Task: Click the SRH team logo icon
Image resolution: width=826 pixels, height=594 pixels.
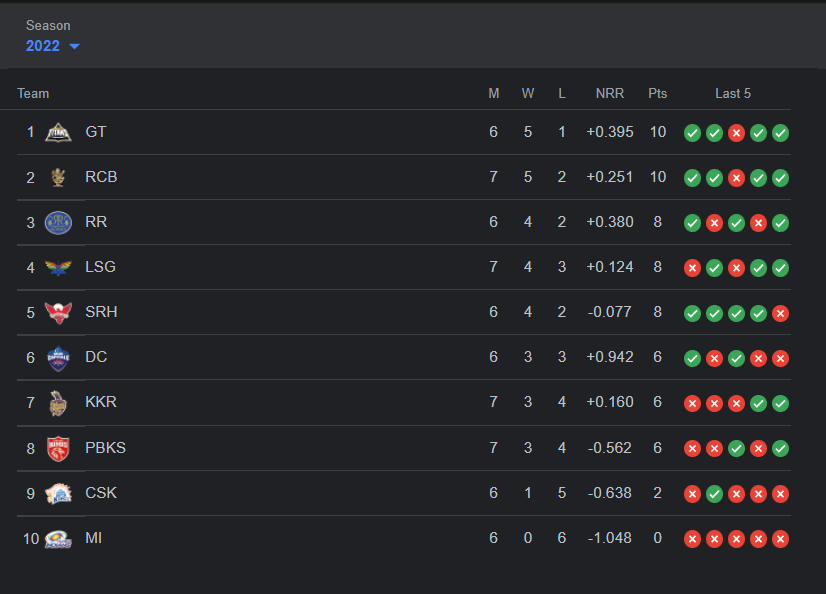Action: (x=58, y=312)
